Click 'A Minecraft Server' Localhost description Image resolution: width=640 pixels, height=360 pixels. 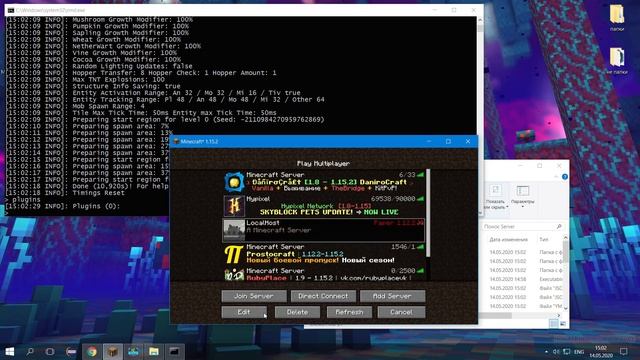(279, 230)
